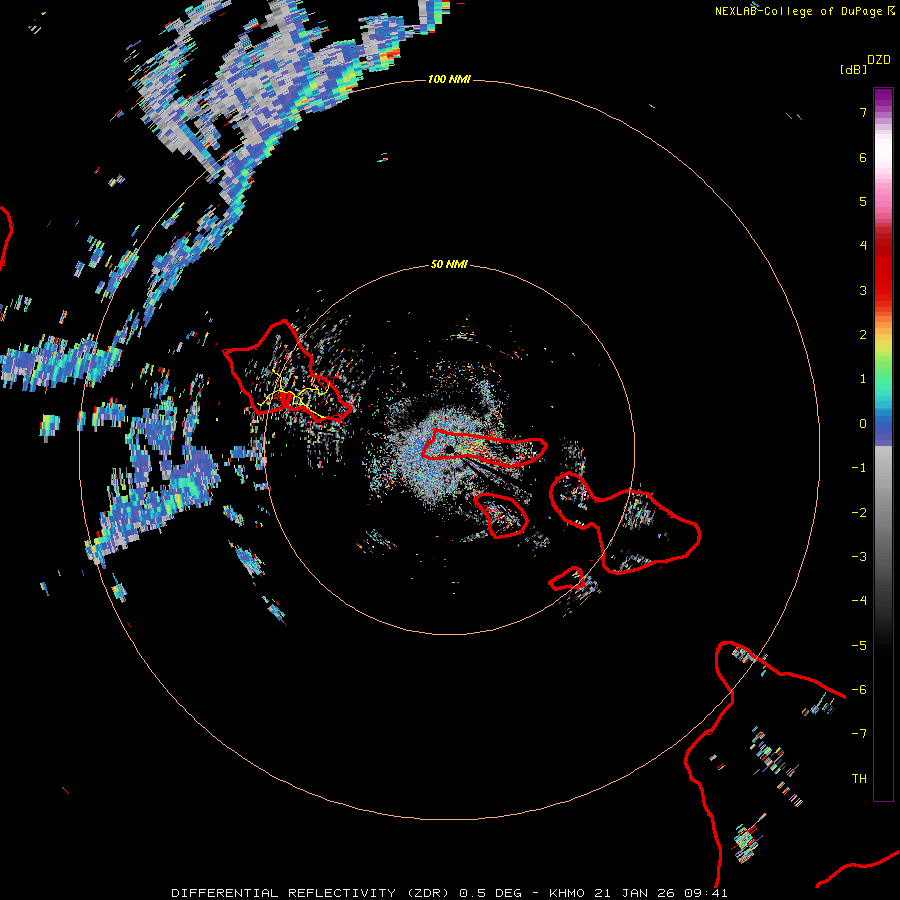900x900 pixels.
Task: Click the -1 value on the color scale
Action: click(x=859, y=468)
